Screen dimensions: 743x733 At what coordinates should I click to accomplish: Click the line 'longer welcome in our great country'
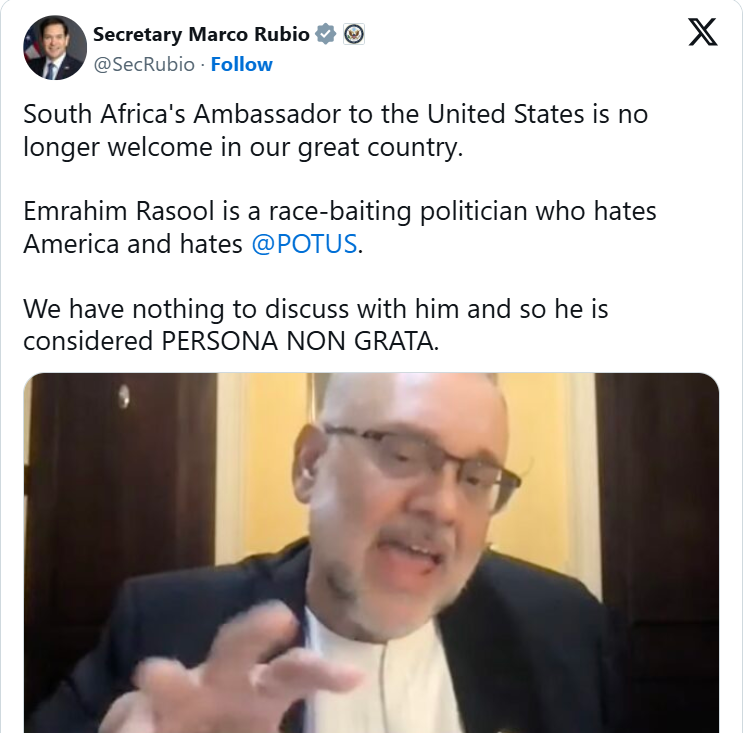[x=243, y=147]
